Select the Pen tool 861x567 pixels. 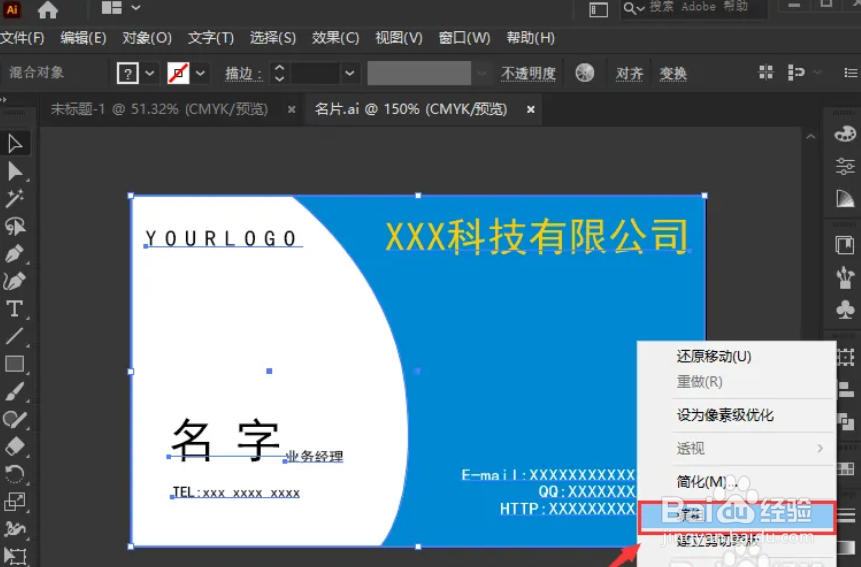[x=15, y=254]
